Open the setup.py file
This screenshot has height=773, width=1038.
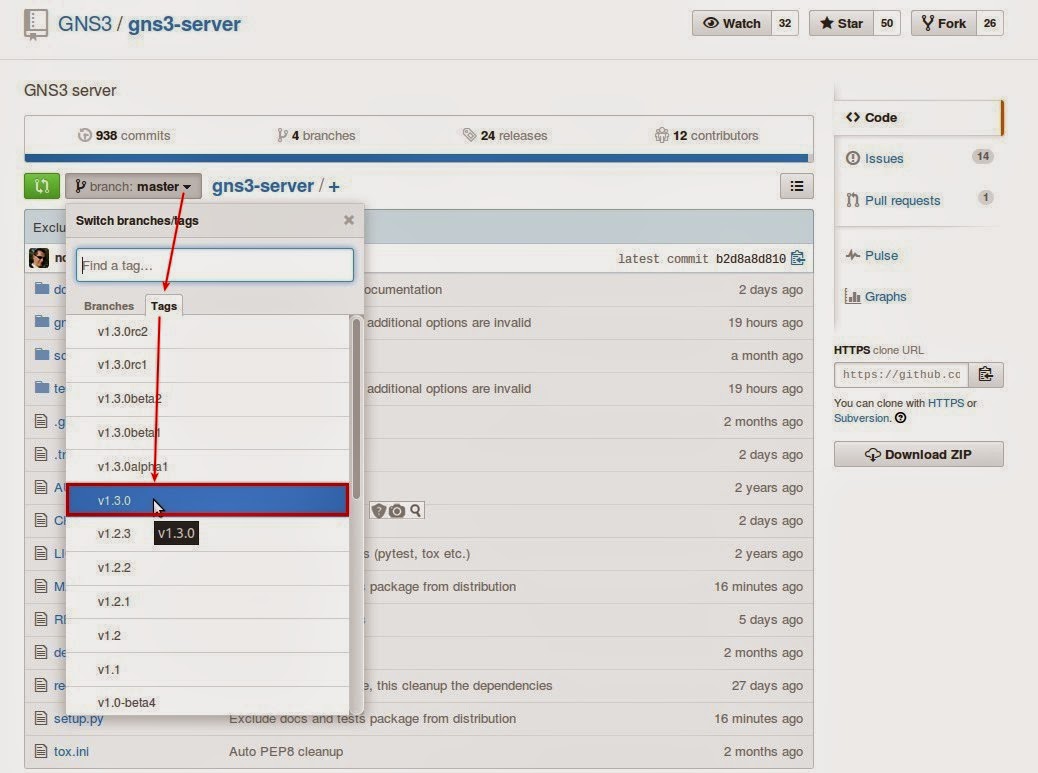coord(78,719)
